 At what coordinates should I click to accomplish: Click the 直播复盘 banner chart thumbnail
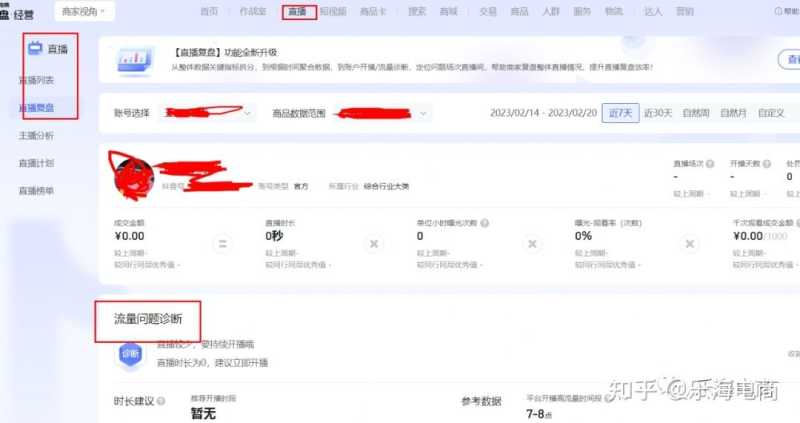[135, 61]
